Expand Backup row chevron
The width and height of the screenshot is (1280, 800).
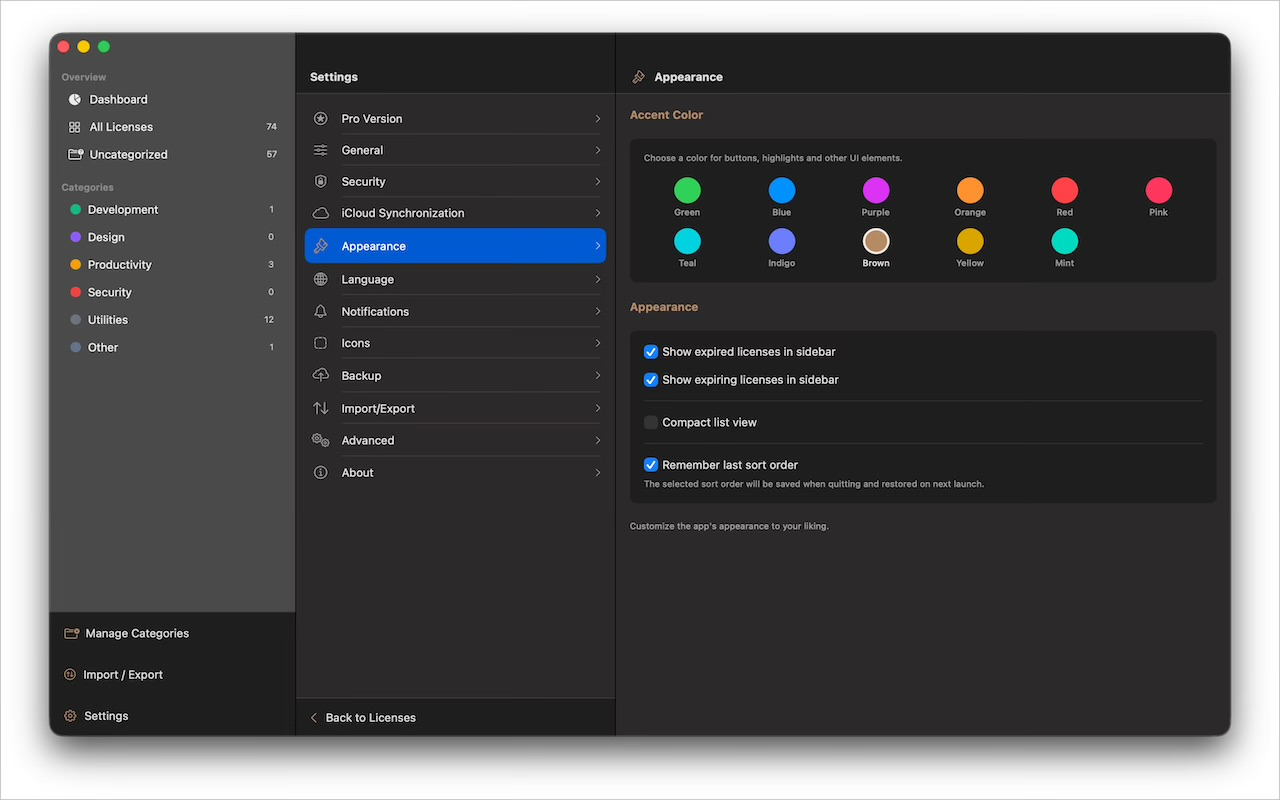point(598,376)
